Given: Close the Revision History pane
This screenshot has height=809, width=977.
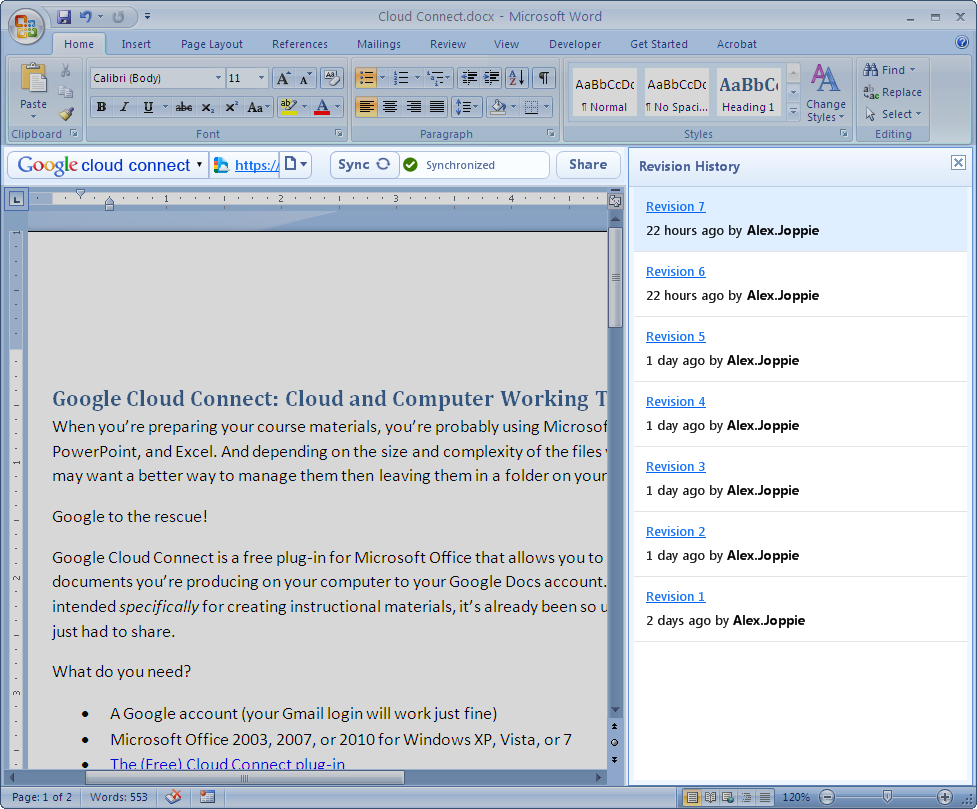Looking at the screenshot, I should 958,163.
